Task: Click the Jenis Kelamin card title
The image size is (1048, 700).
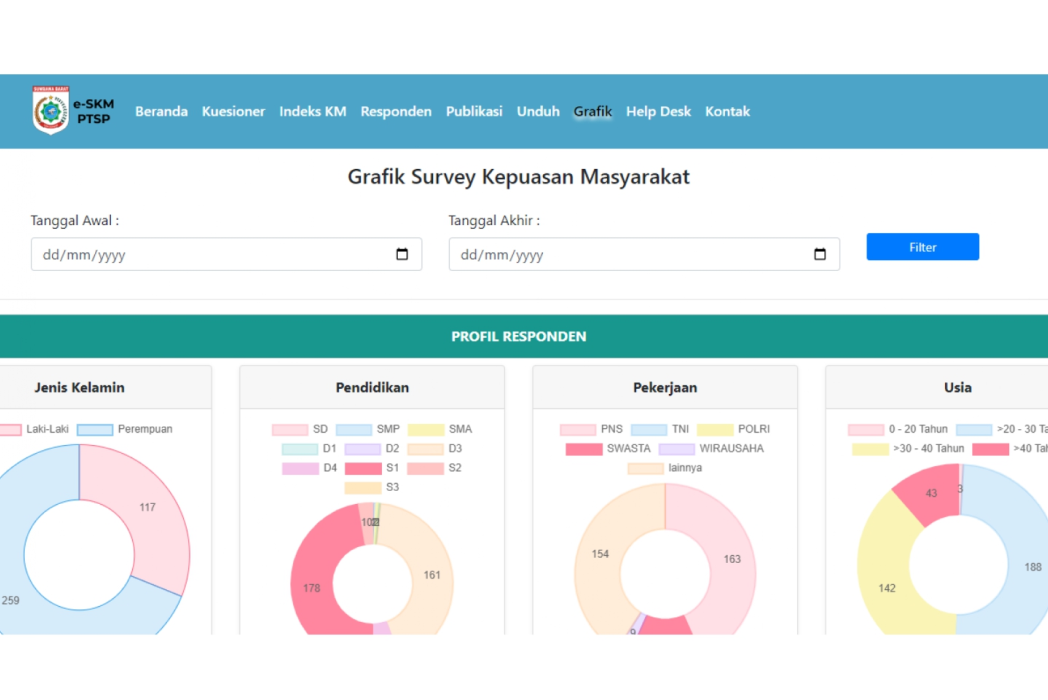Action: 80,387
